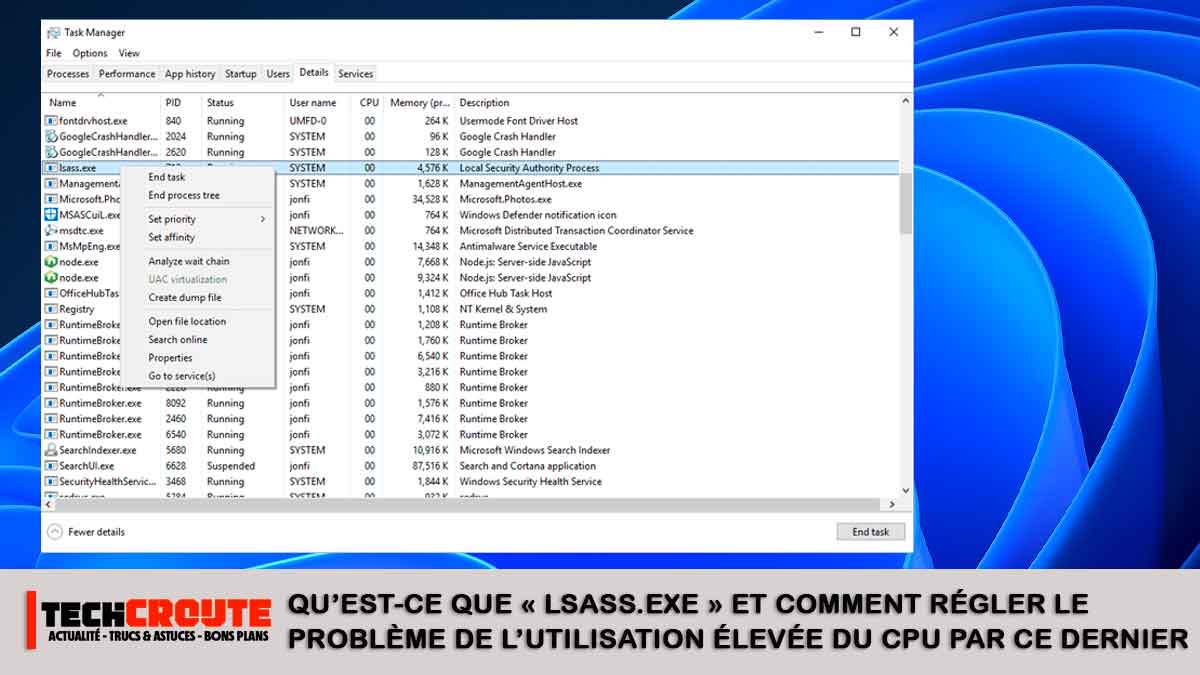Click the SearchIndexer.exe process icon
This screenshot has height=675, width=1200.
[x=52, y=450]
